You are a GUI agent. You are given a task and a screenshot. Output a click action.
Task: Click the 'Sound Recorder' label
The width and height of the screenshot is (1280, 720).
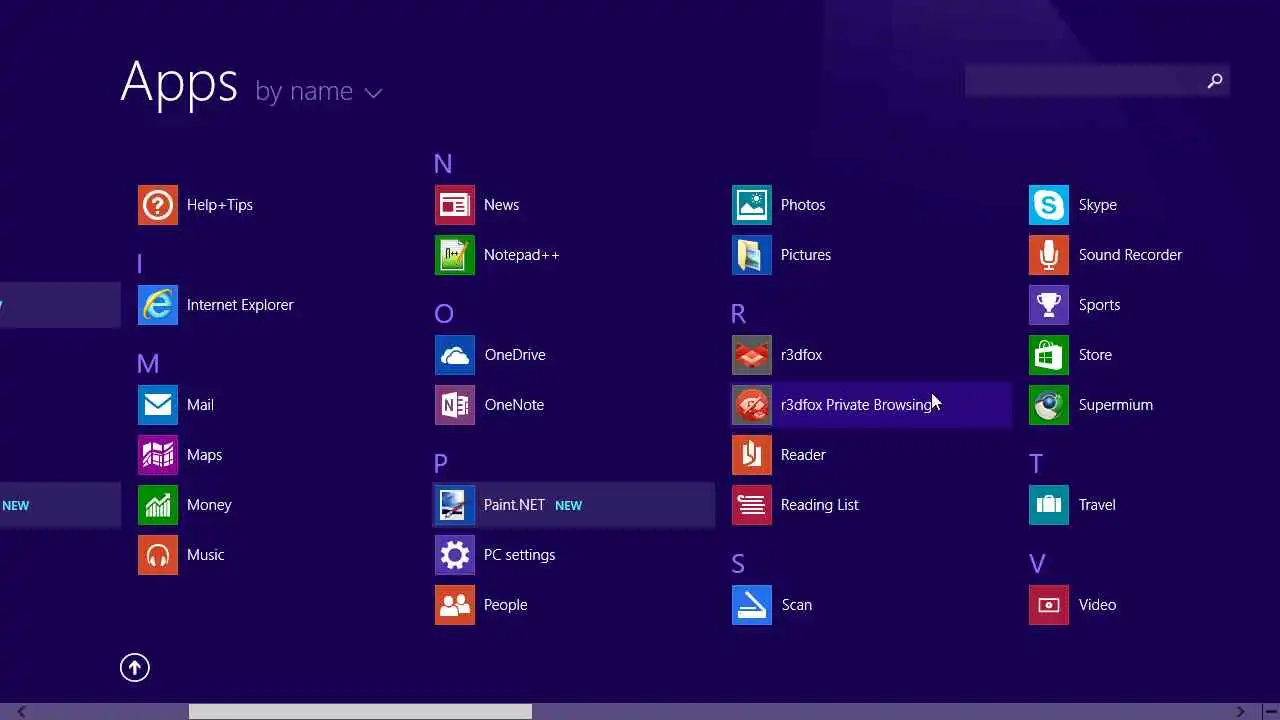pos(1130,255)
